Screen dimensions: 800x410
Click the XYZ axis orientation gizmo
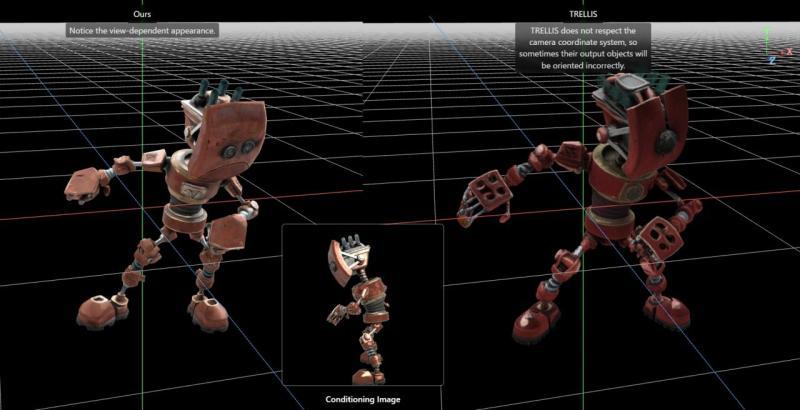tap(777, 46)
